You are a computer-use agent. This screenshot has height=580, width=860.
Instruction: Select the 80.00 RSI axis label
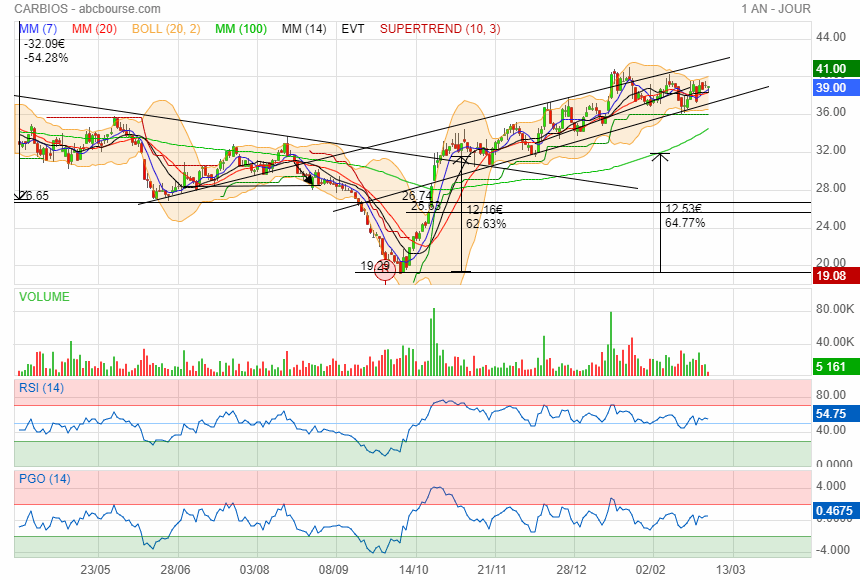point(831,395)
